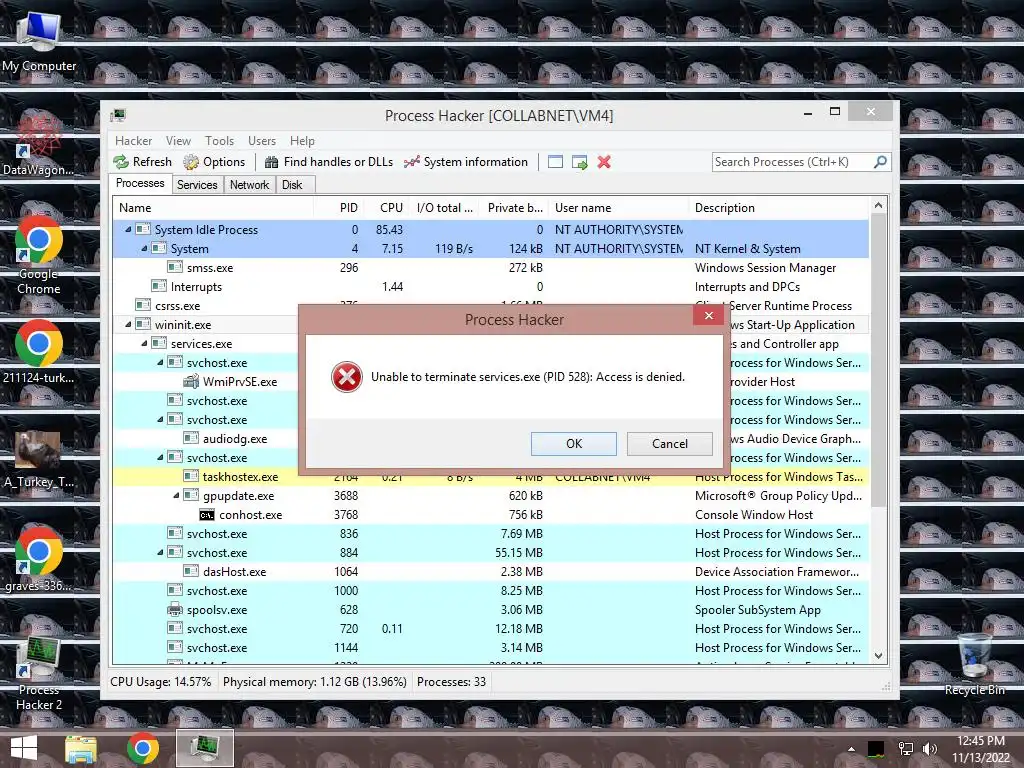
Task: Click the process list scrollbar thumb
Action: [878, 359]
